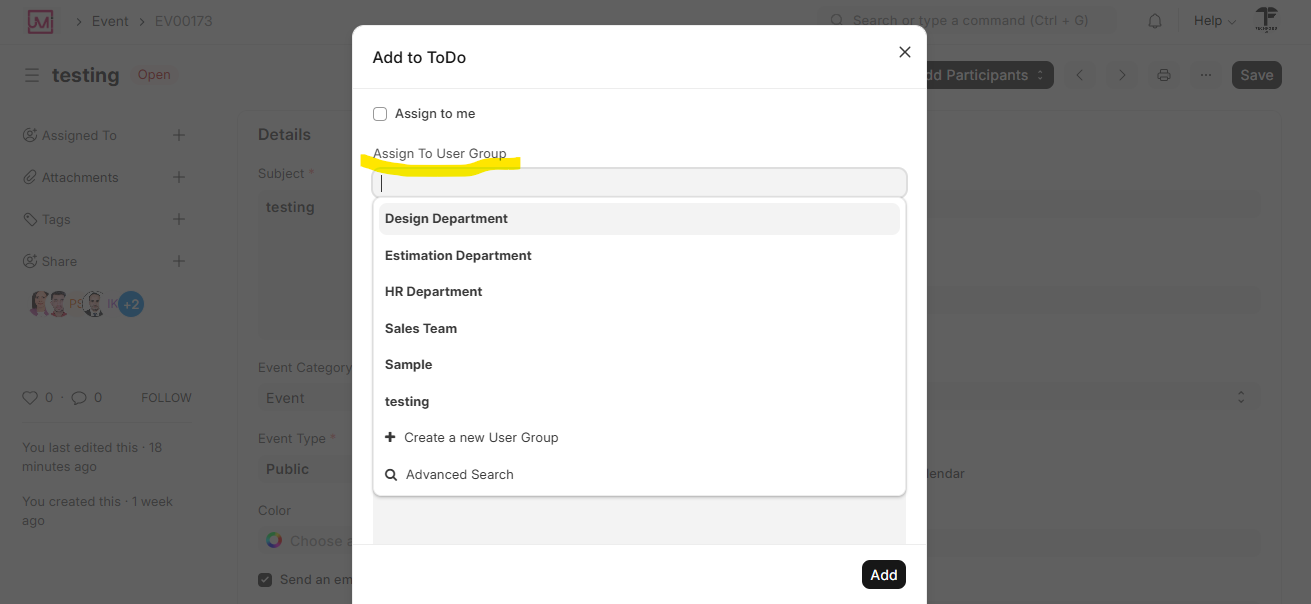1311x604 pixels.
Task: Go to the next document arrow
Action: (1122, 75)
